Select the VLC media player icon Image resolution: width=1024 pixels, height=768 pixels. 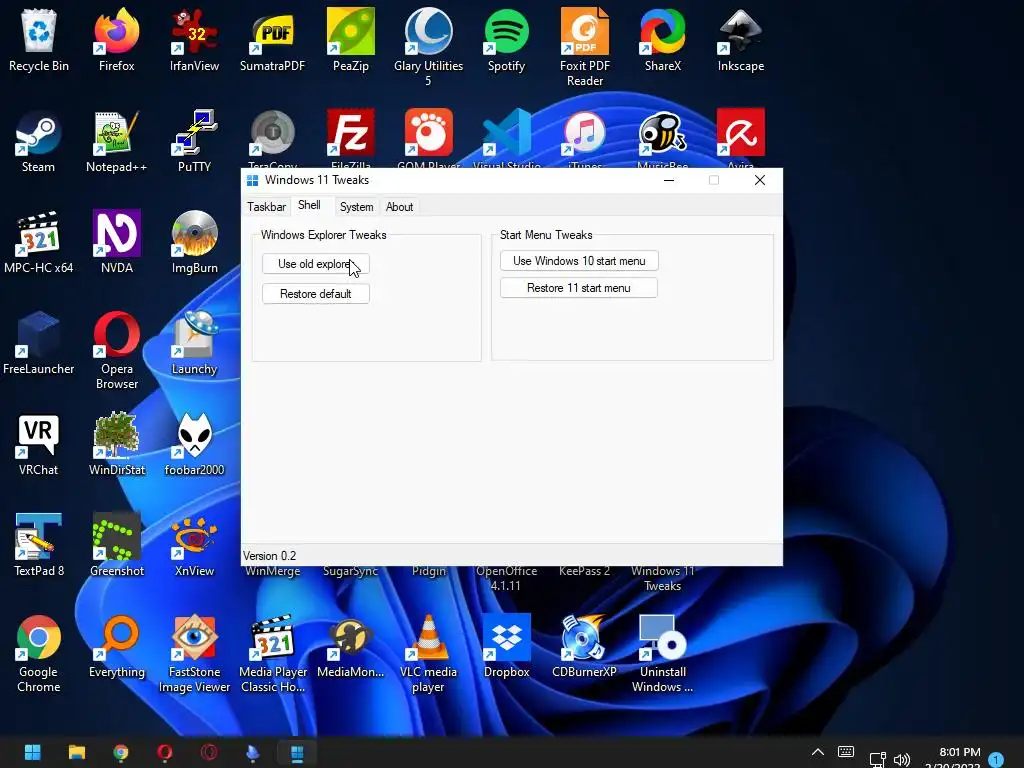428,654
